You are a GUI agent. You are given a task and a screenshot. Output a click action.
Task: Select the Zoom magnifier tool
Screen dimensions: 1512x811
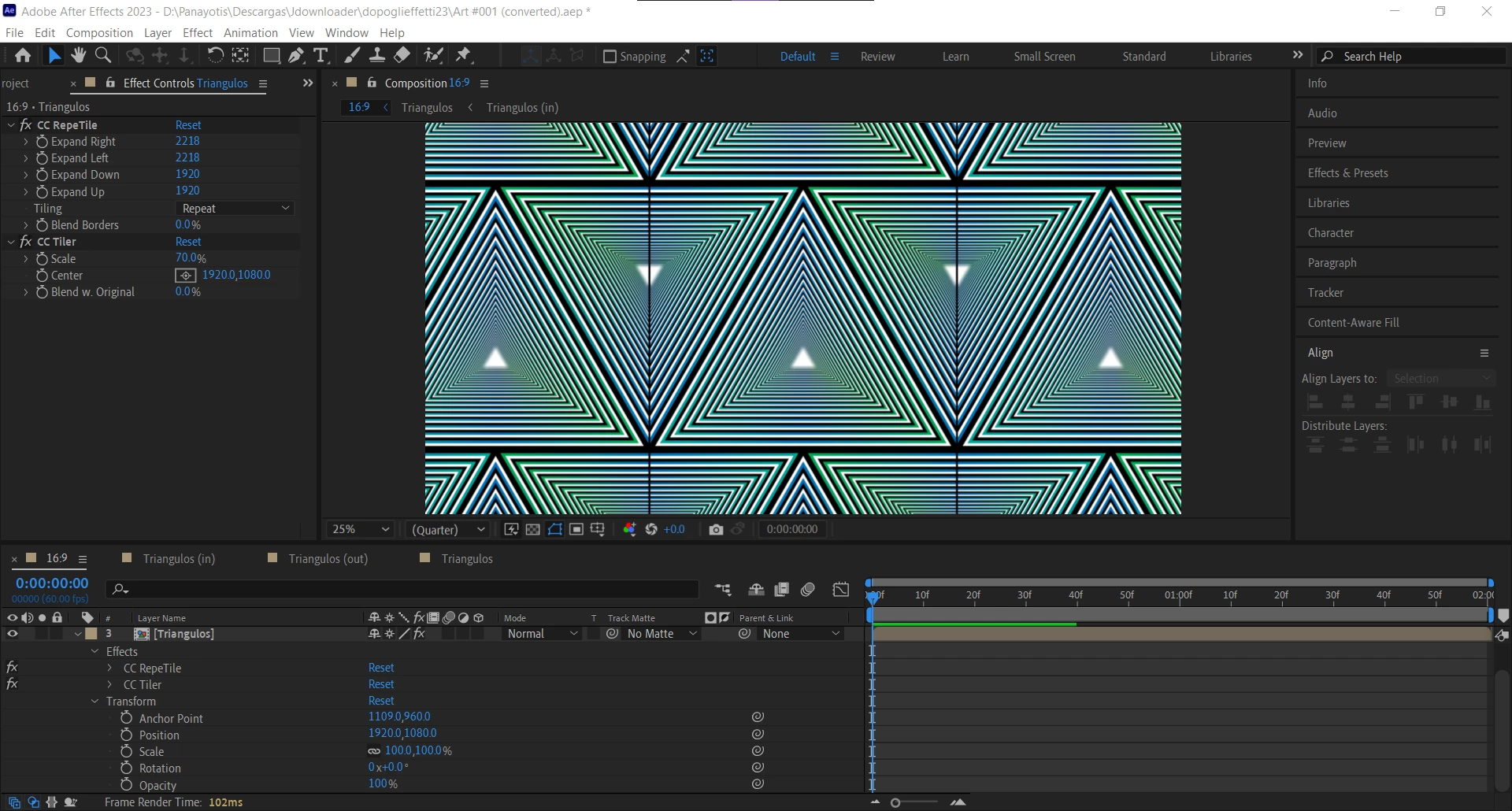click(102, 55)
